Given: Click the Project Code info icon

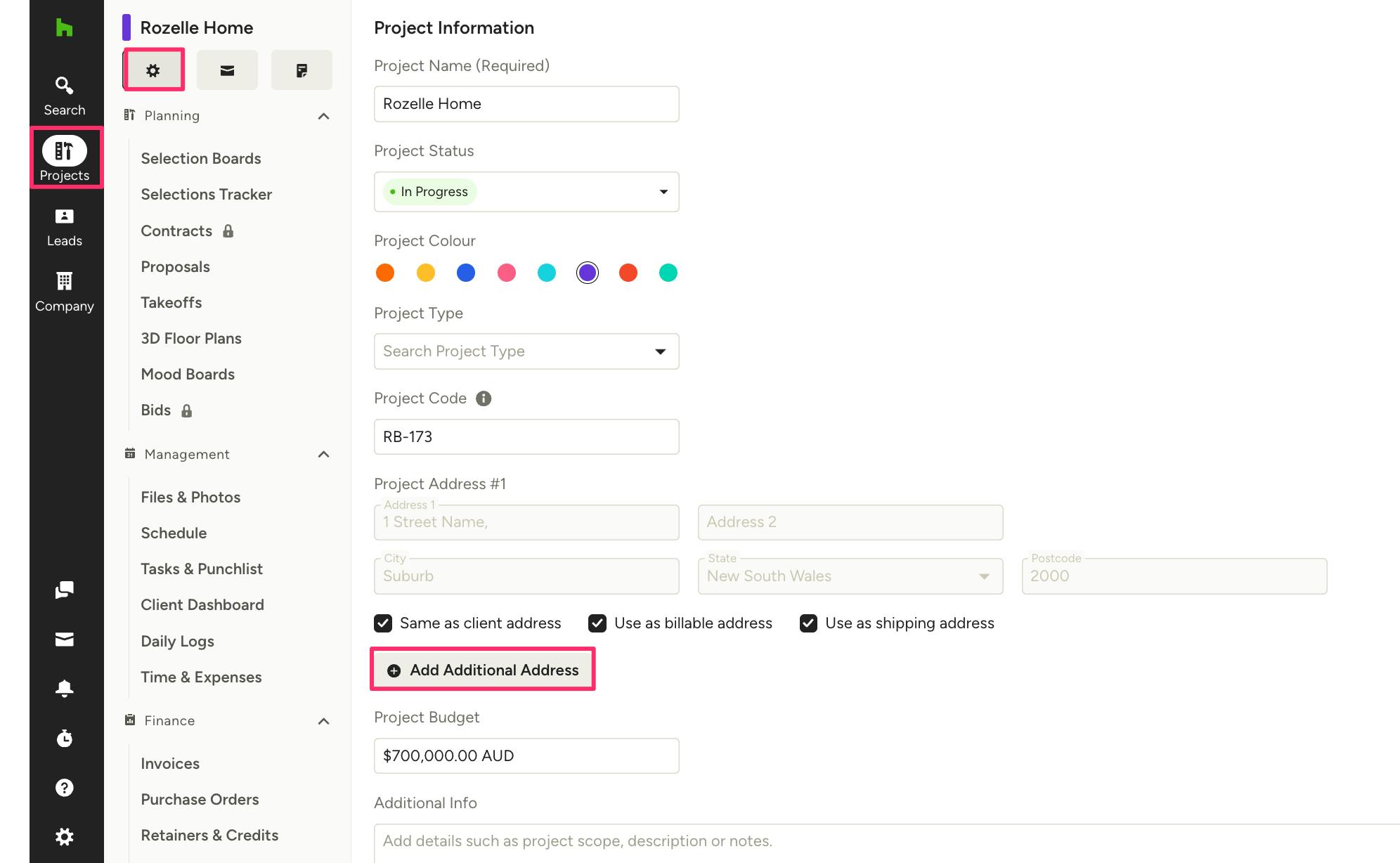Looking at the screenshot, I should click(x=484, y=398).
